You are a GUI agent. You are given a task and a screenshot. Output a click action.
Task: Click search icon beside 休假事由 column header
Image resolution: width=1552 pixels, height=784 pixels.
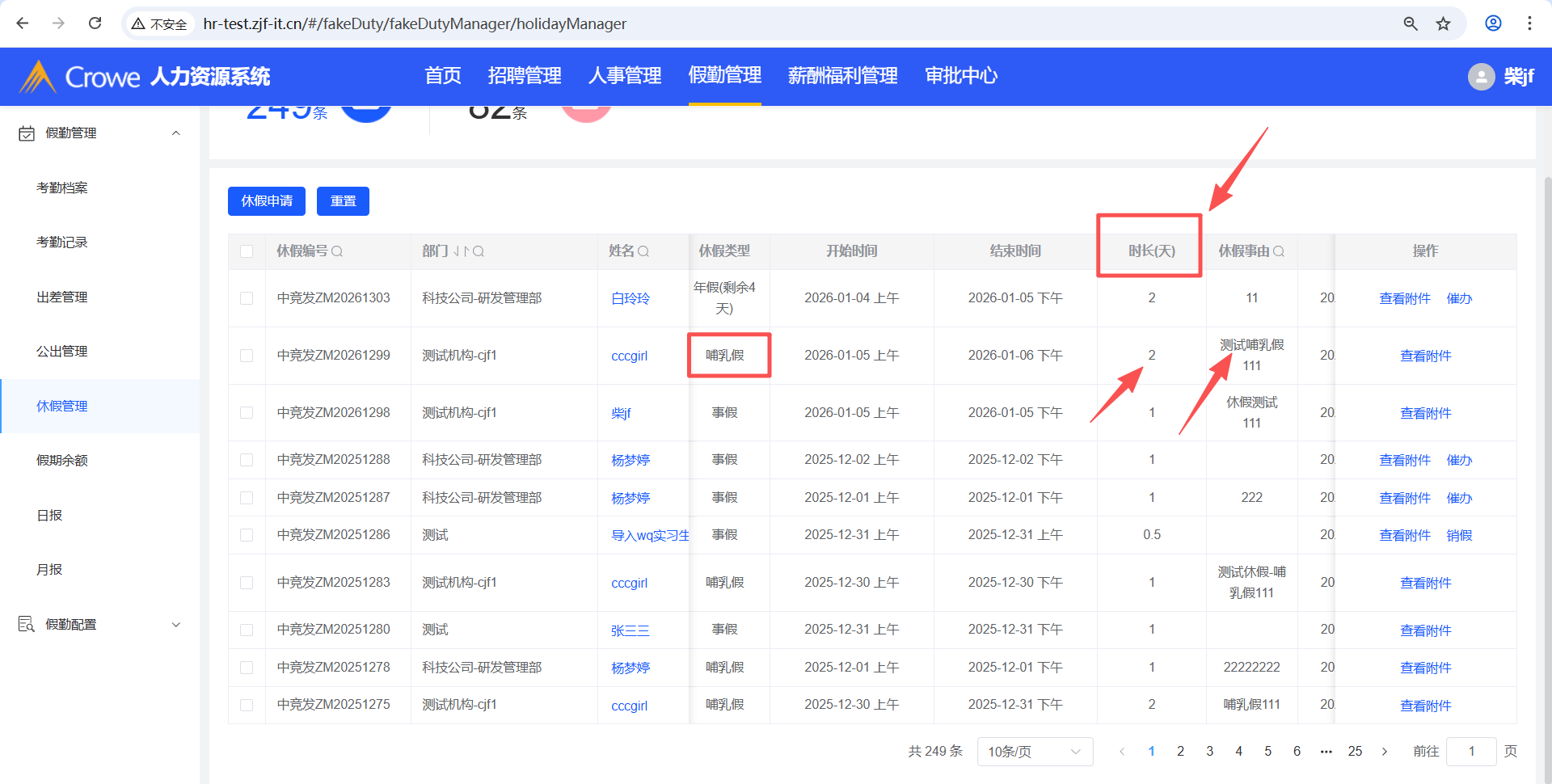[1279, 251]
